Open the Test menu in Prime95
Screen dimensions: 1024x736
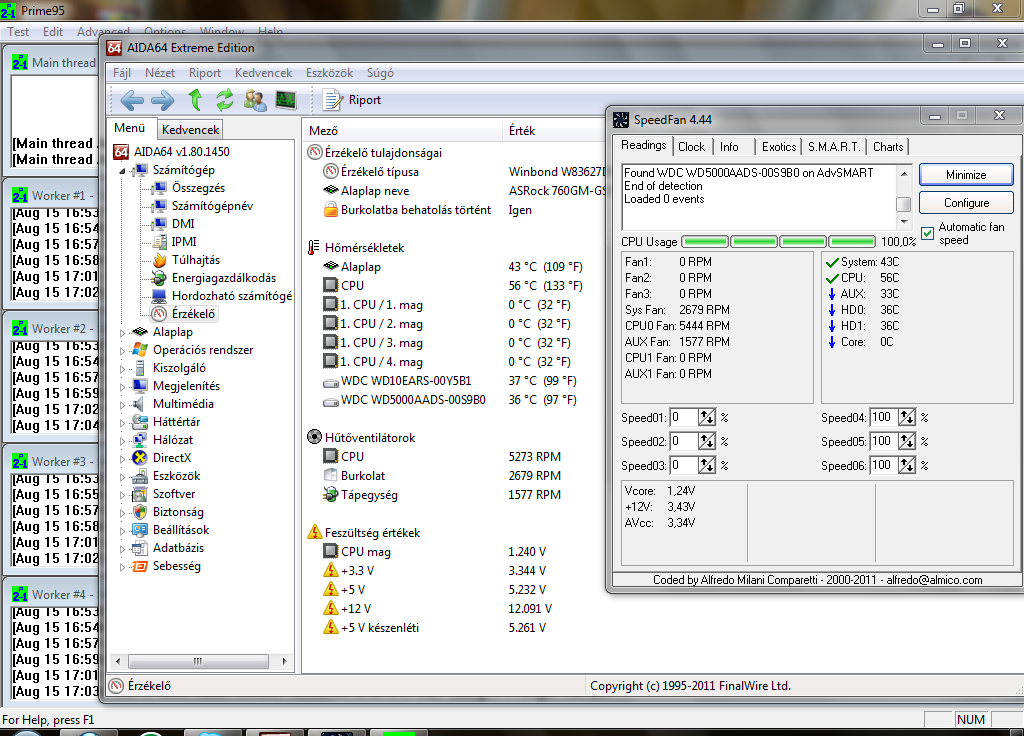click(x=18, y=32)
